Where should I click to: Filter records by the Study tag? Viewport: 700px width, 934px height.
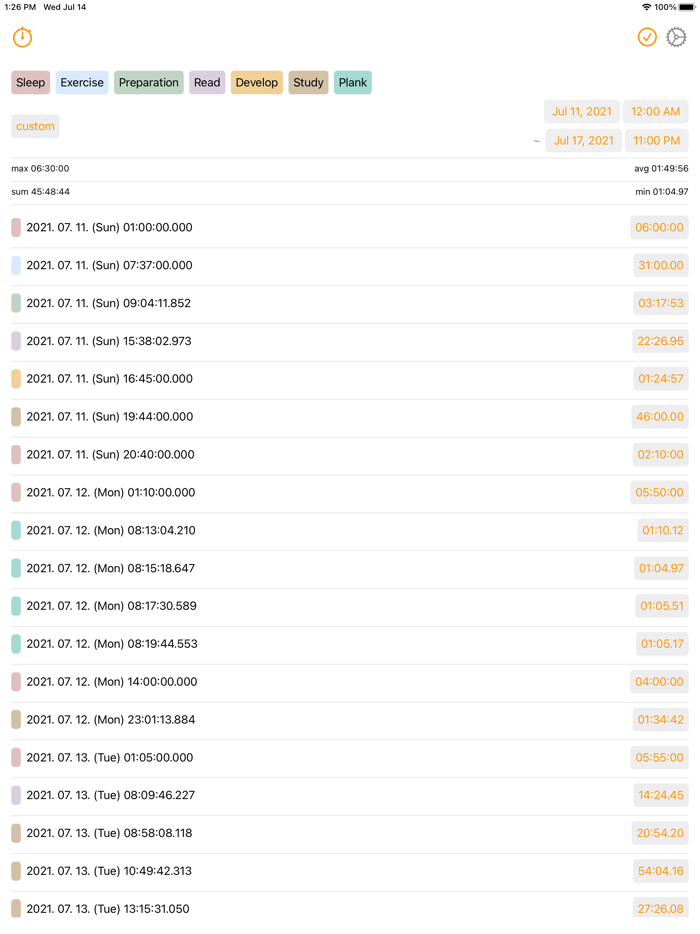308,83
